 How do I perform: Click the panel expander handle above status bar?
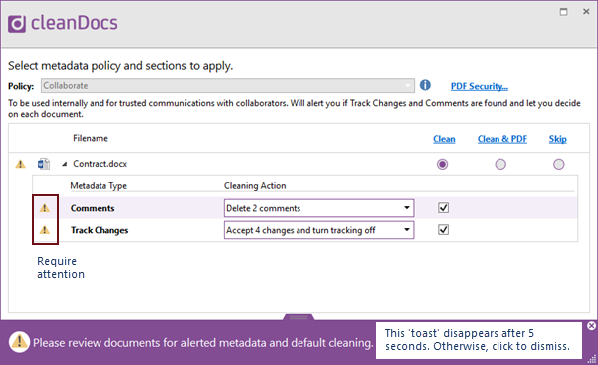(x=299, y=317)
